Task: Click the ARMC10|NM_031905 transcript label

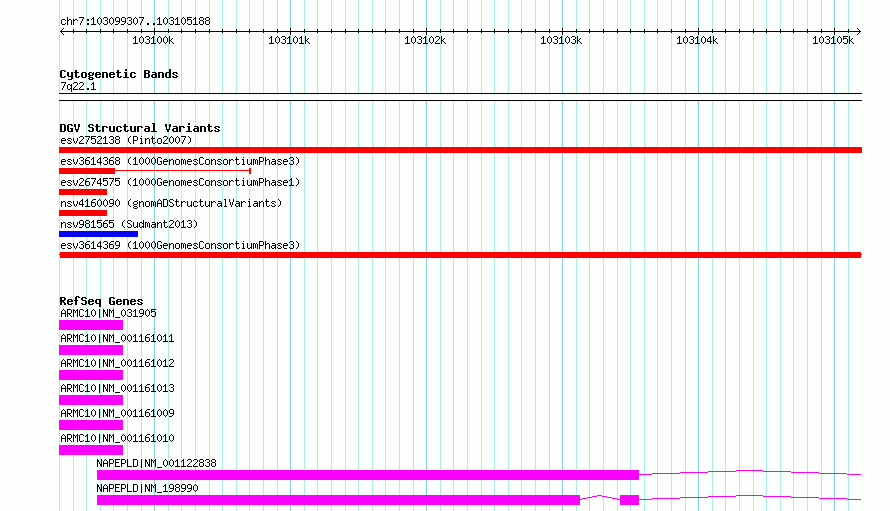Action: [108, 313]
